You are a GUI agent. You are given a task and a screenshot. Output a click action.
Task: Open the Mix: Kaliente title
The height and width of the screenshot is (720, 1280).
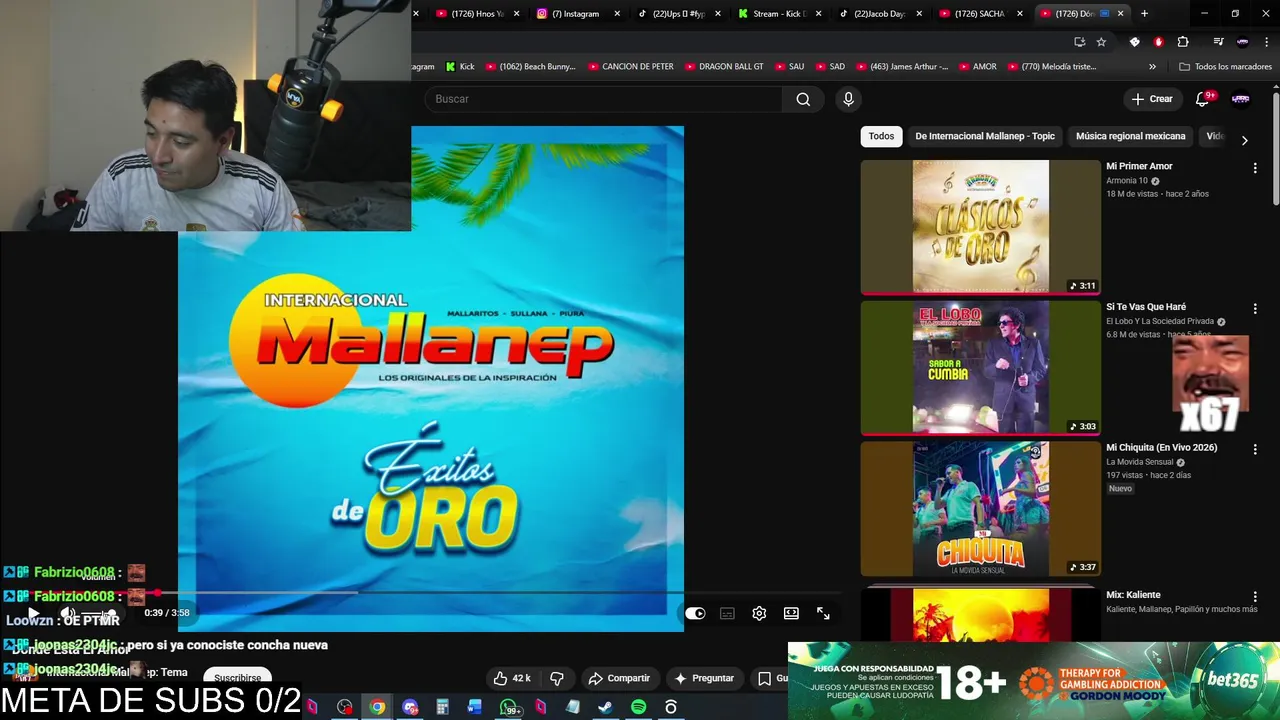point(1133,594)
